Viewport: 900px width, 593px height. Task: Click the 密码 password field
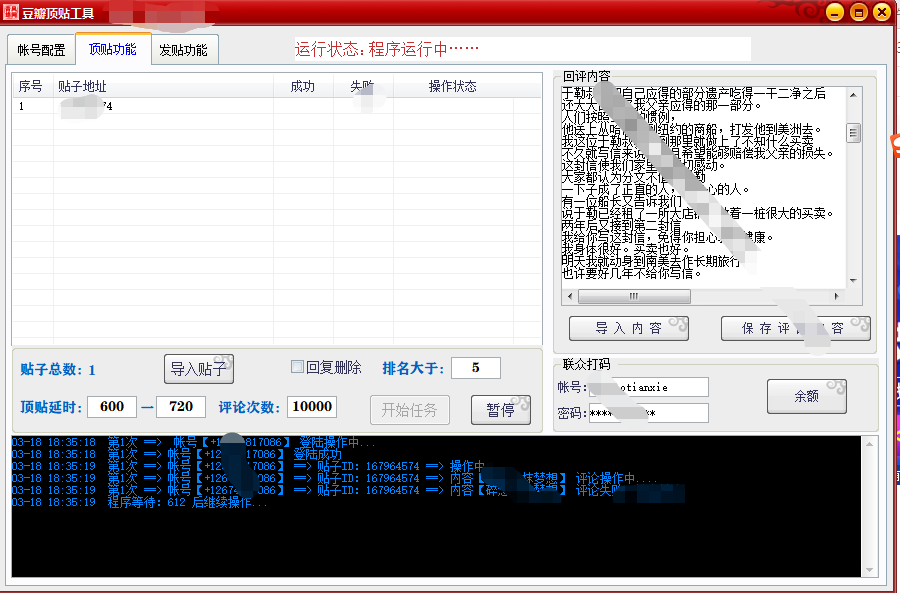648,413
